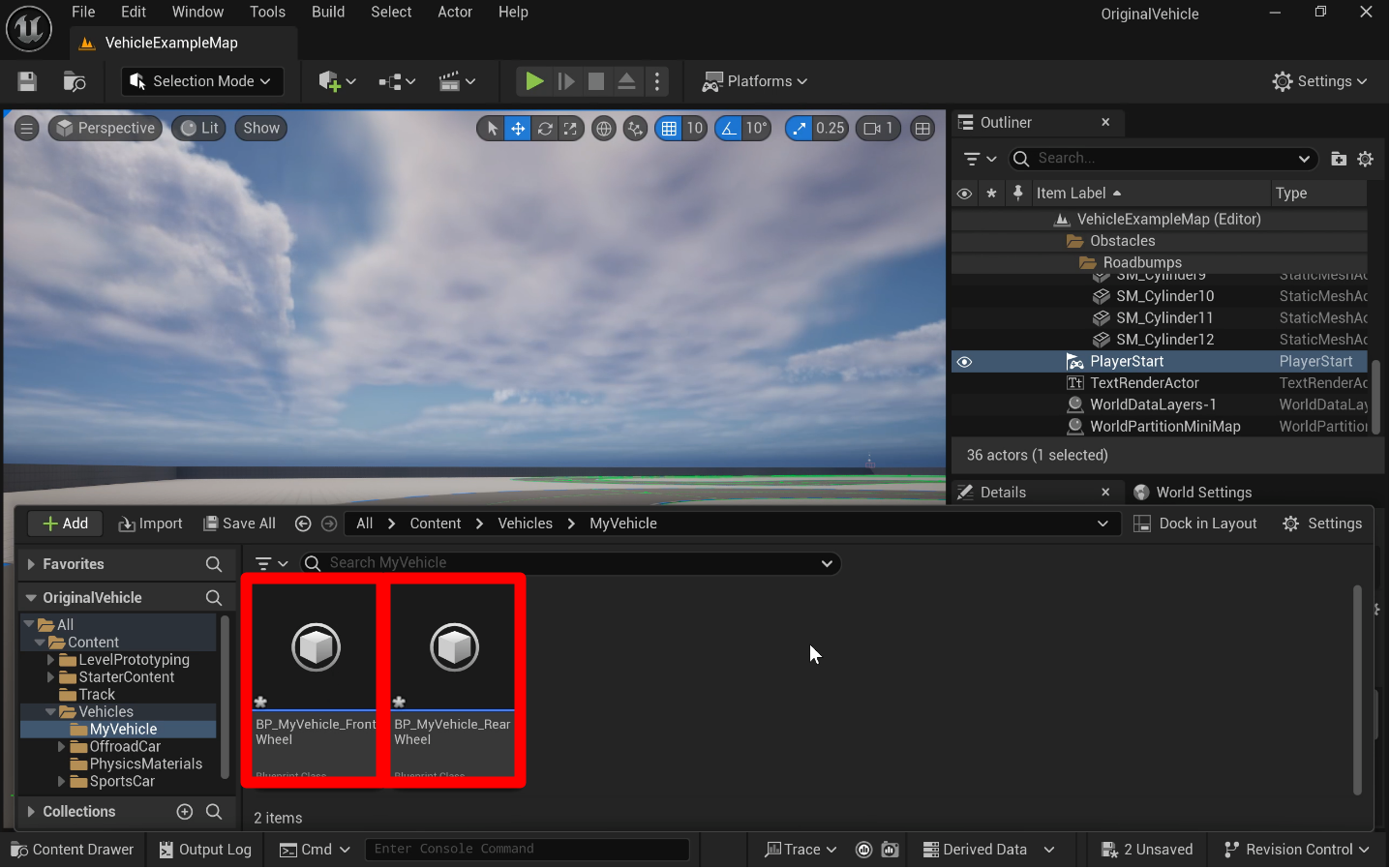Open the Window menu
Image resolution: width=1390 pixels, height=868 pixels.
coord(197,12)
